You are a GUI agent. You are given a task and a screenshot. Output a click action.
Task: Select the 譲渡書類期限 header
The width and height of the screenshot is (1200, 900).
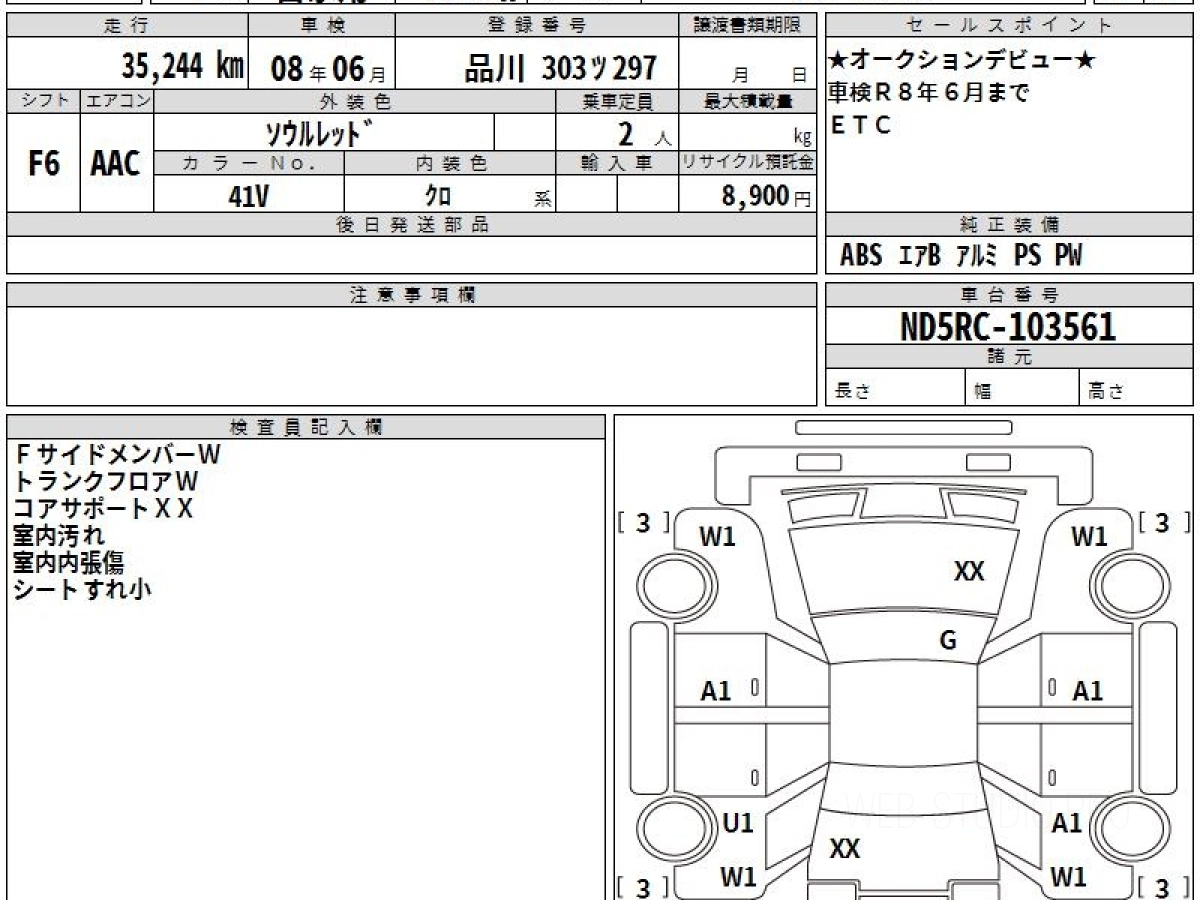(747, 26)
